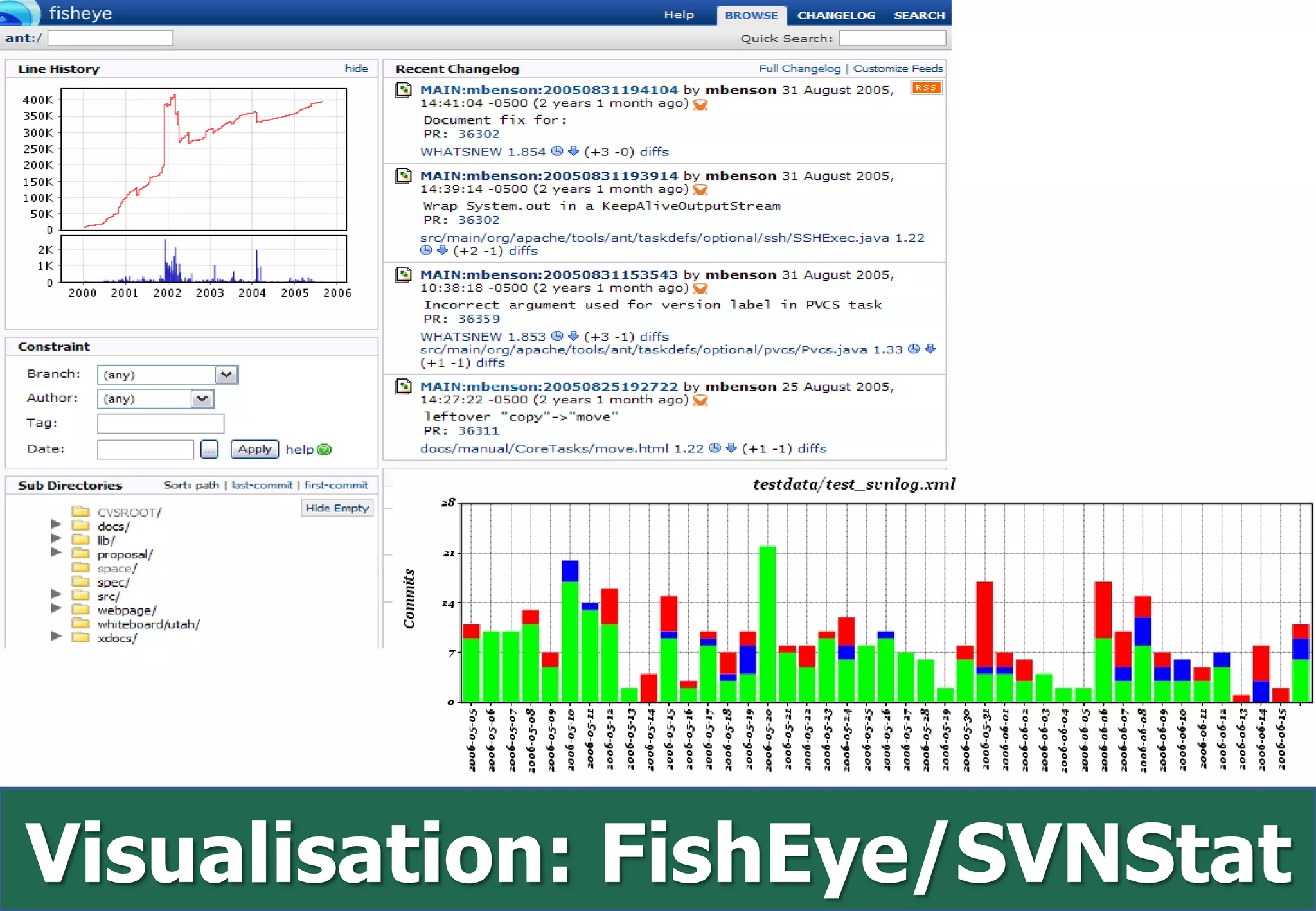Click the download arrow icon next to WHATSNEW 1.854
The width and height of the screenshot is (1316, 911).
pyautogui.click(x=573, y=152)
